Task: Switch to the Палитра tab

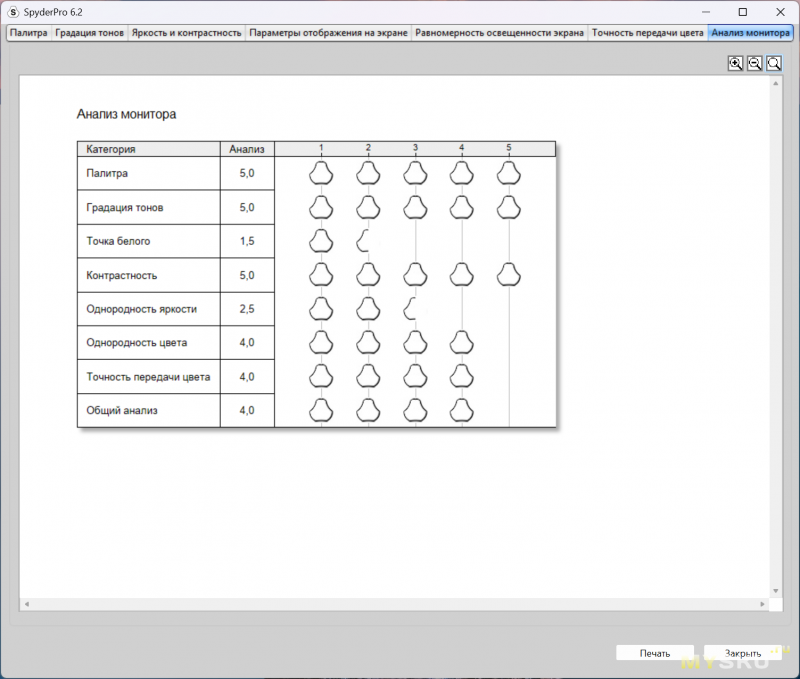Action: click(x=29, y=33)
